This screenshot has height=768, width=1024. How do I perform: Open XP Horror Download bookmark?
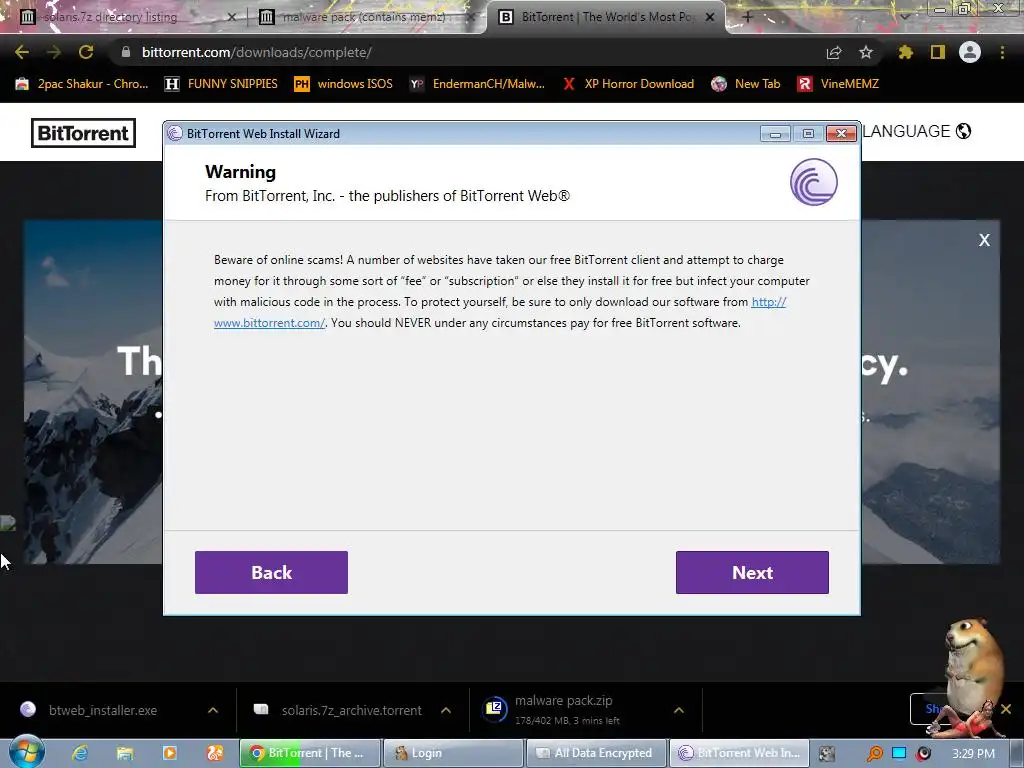click(628, 84)
